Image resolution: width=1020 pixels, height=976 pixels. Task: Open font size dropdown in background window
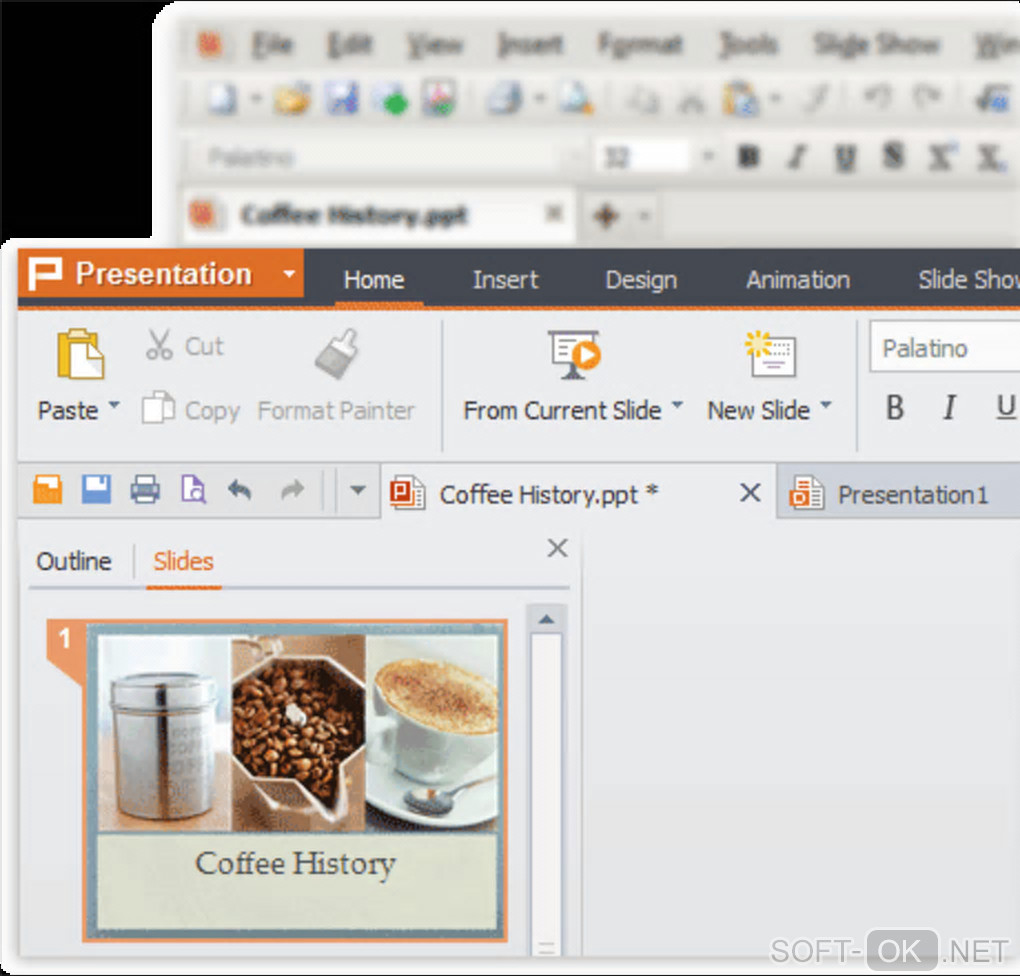708,156
